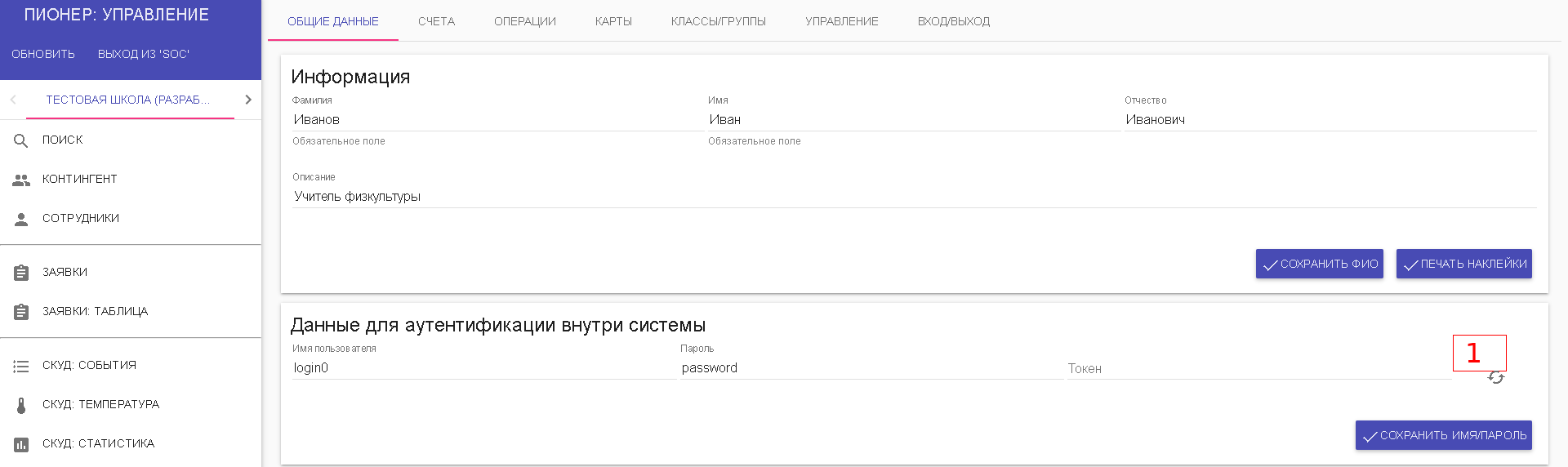Open the Контингент menu item
Viewport: 1568px width, 467px height.
tap(131, 179)
